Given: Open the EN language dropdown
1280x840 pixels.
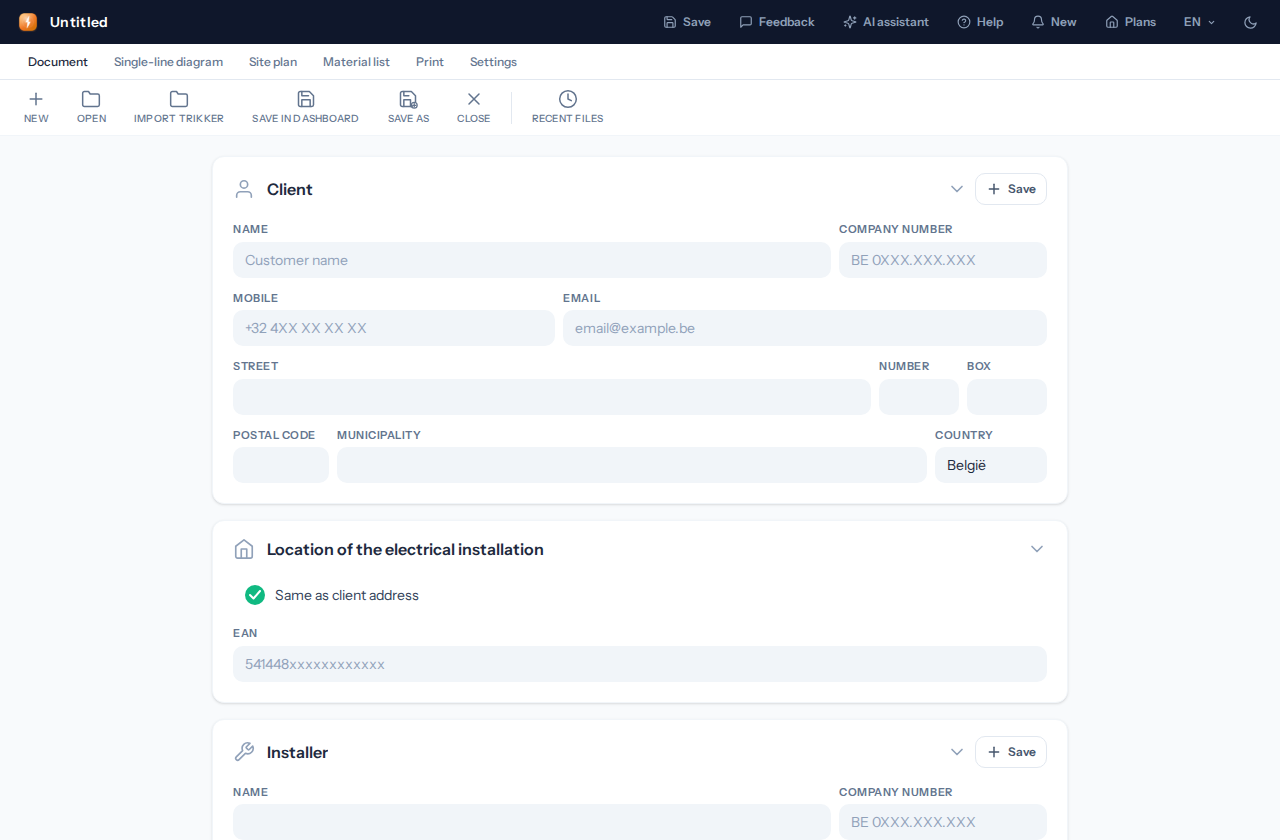Looking at the screenshot, I should point(1199,22).
